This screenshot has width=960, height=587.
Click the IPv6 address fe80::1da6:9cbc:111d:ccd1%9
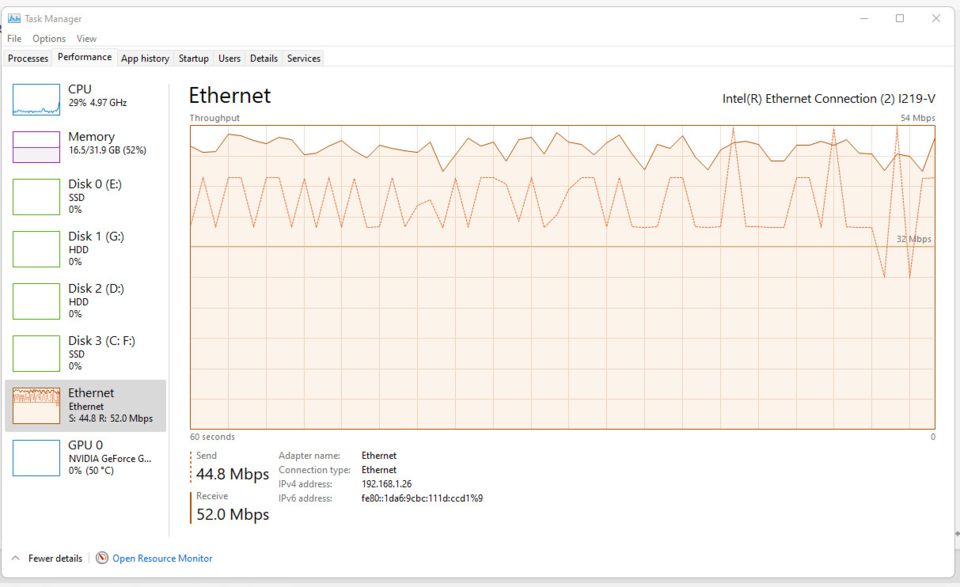coord(422,498)
